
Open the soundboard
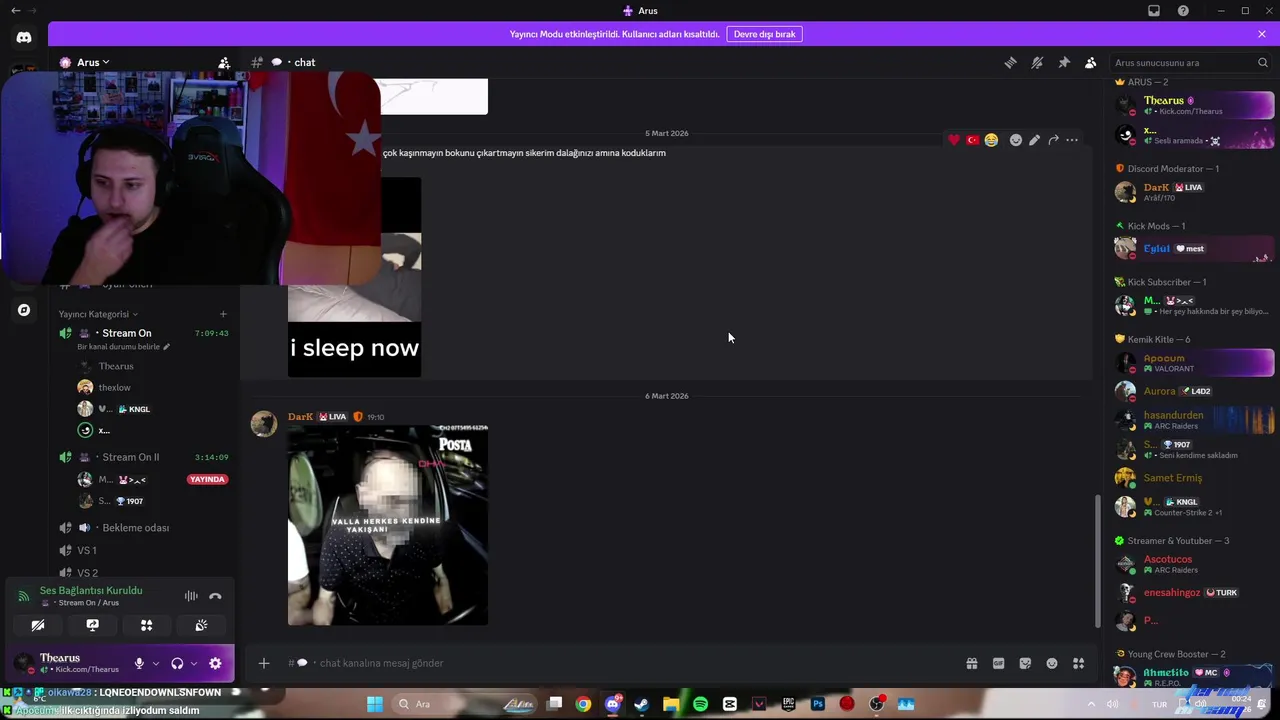tap(201, 625)
